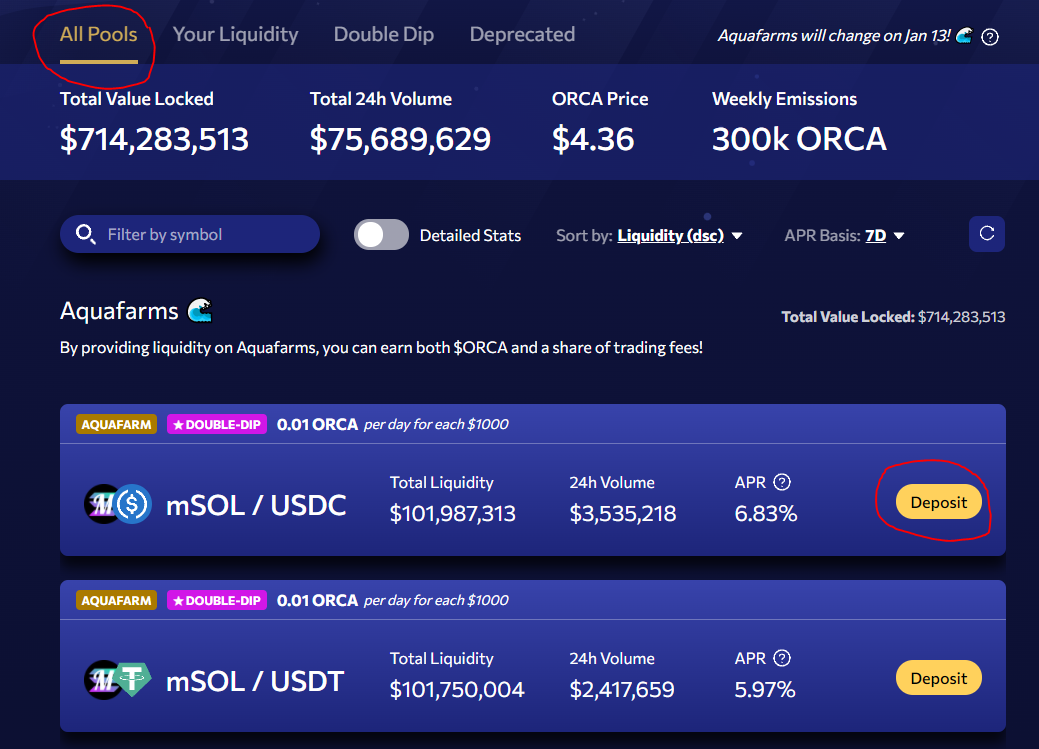1039x749 pixels.
Task: Open the Deprecated tab
Action: (522, 34)
